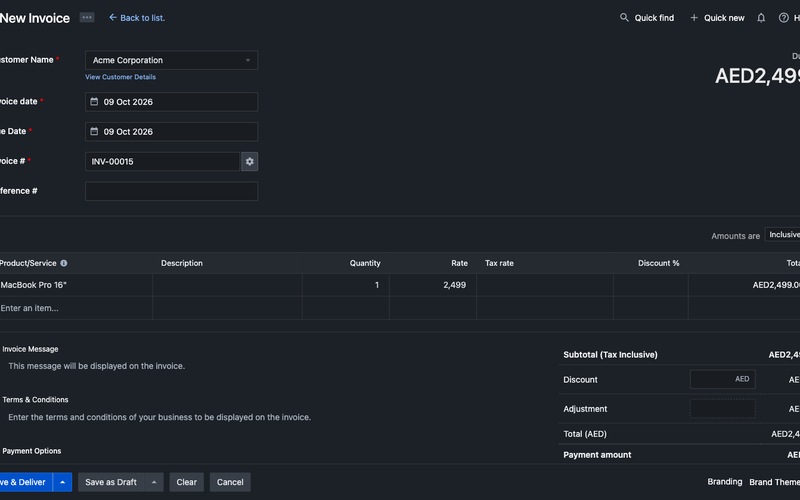Open View Customer Details link

pos(120,77)
